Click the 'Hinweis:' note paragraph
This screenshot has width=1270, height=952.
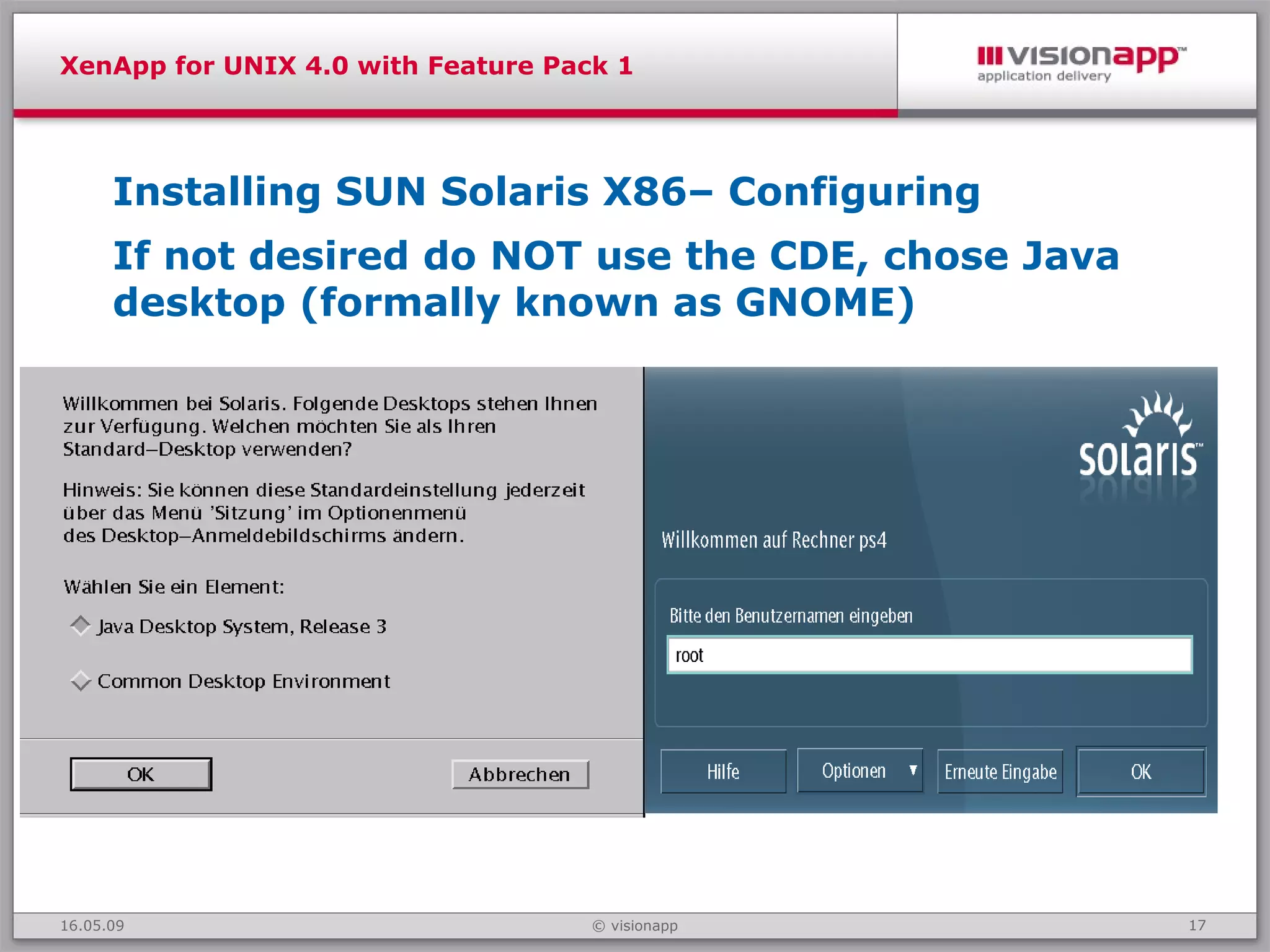[x=324, y=513]
